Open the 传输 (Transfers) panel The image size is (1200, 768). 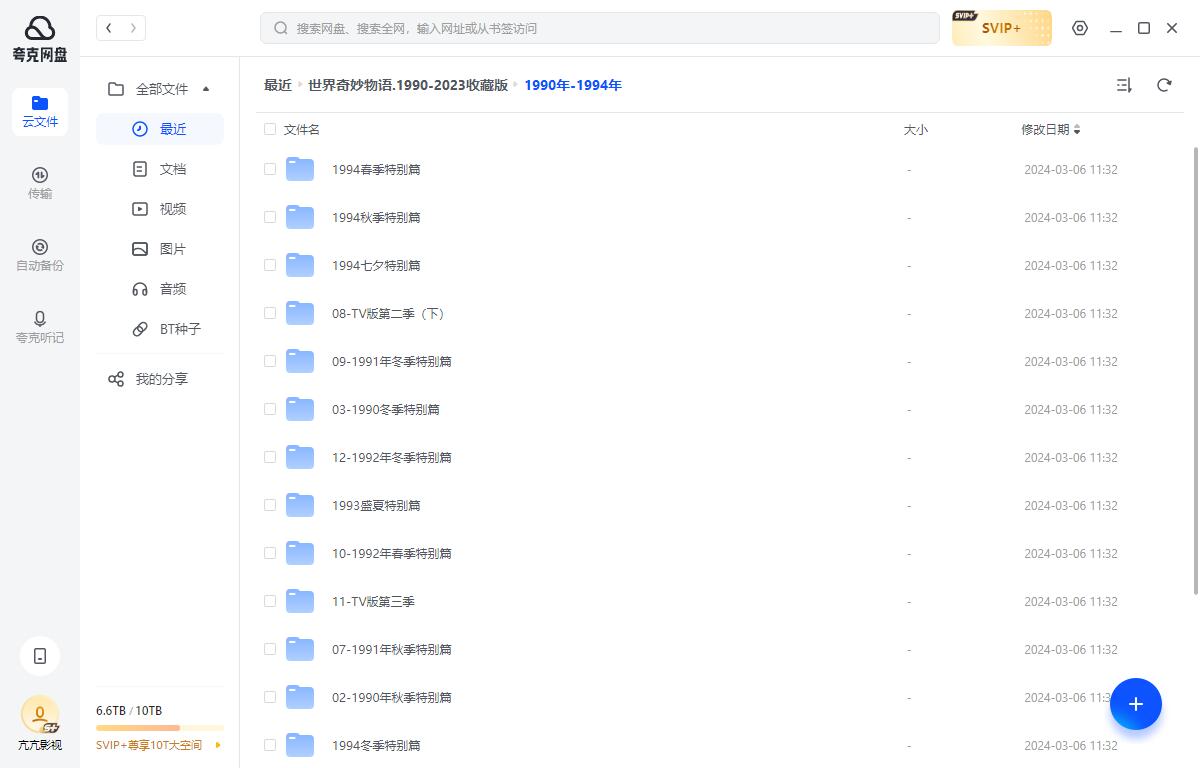(x=39, y=184)
